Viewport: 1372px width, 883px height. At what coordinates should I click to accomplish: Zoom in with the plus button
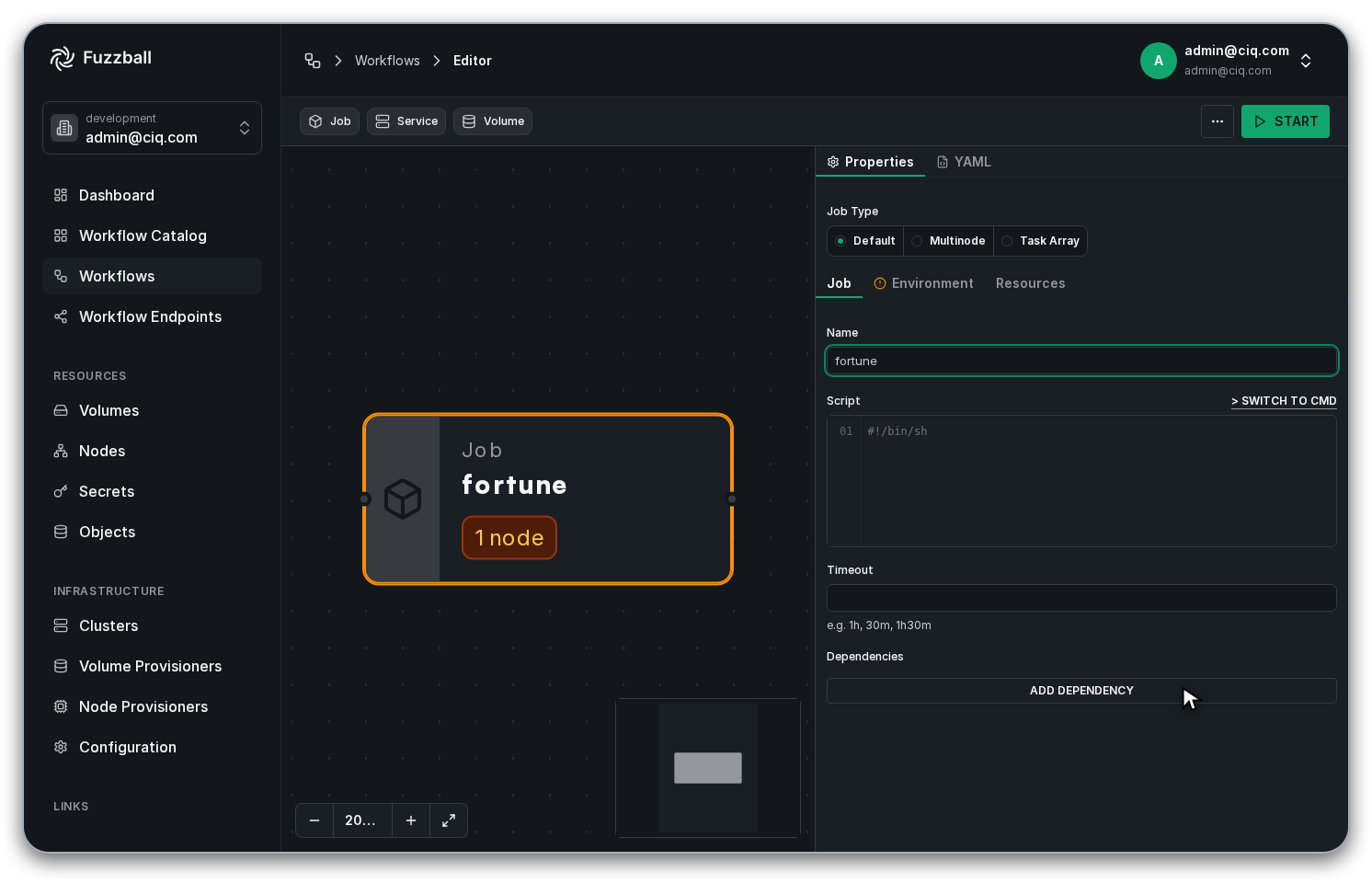tap(411, 820)
